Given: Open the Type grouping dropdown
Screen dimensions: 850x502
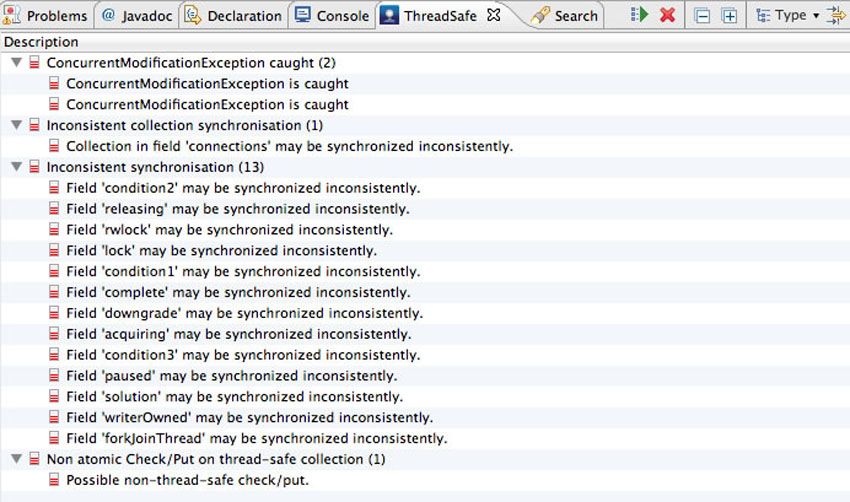Looking at the screenshot, I should click(x=787, y=15).
